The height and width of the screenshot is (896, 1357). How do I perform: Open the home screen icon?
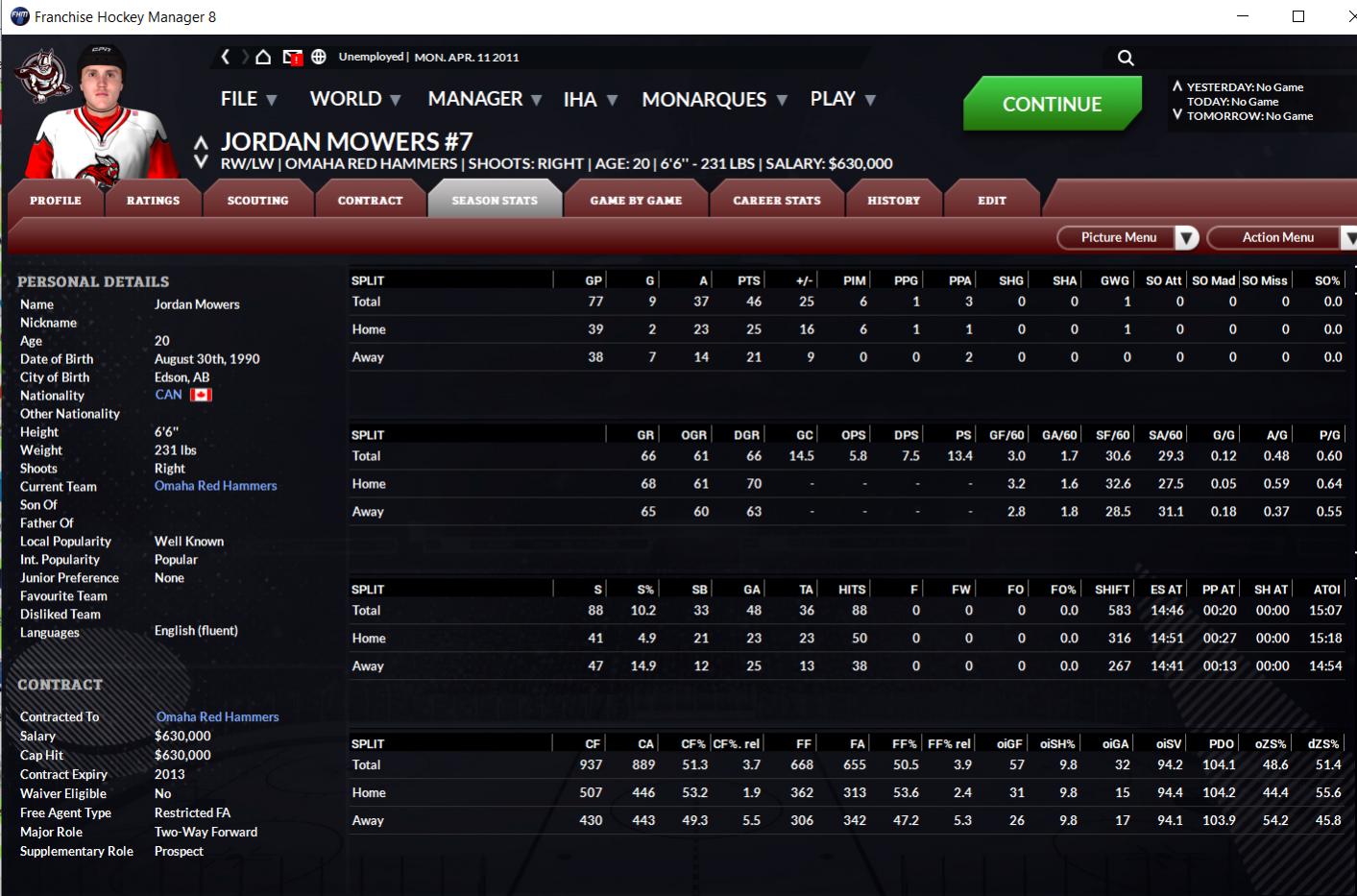(263, 57)
